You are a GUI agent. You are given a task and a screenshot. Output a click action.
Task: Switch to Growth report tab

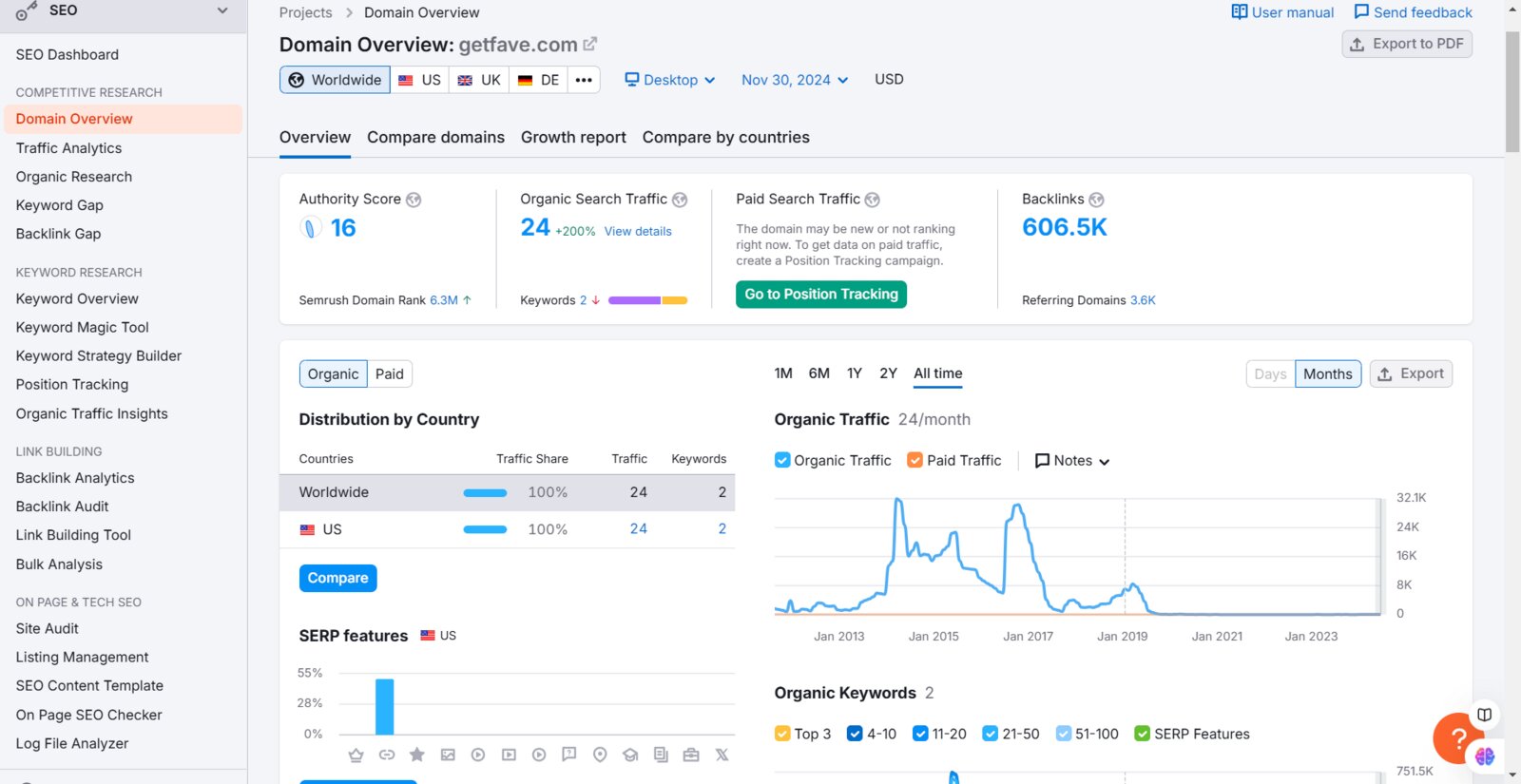pos(573,138)
